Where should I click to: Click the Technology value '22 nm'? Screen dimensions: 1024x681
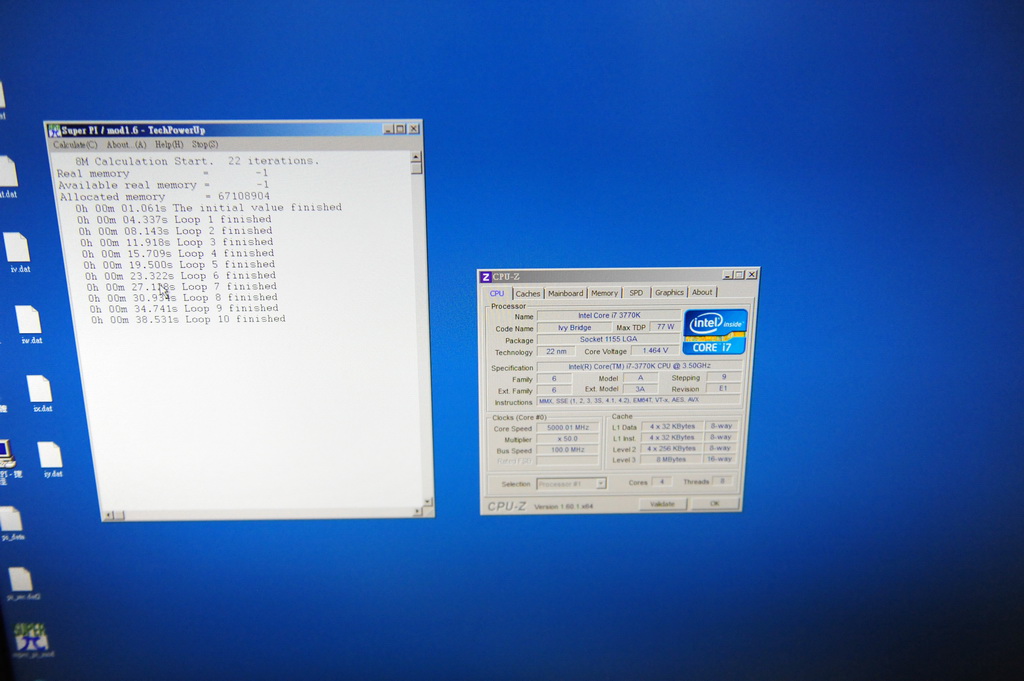pos(556,351)
